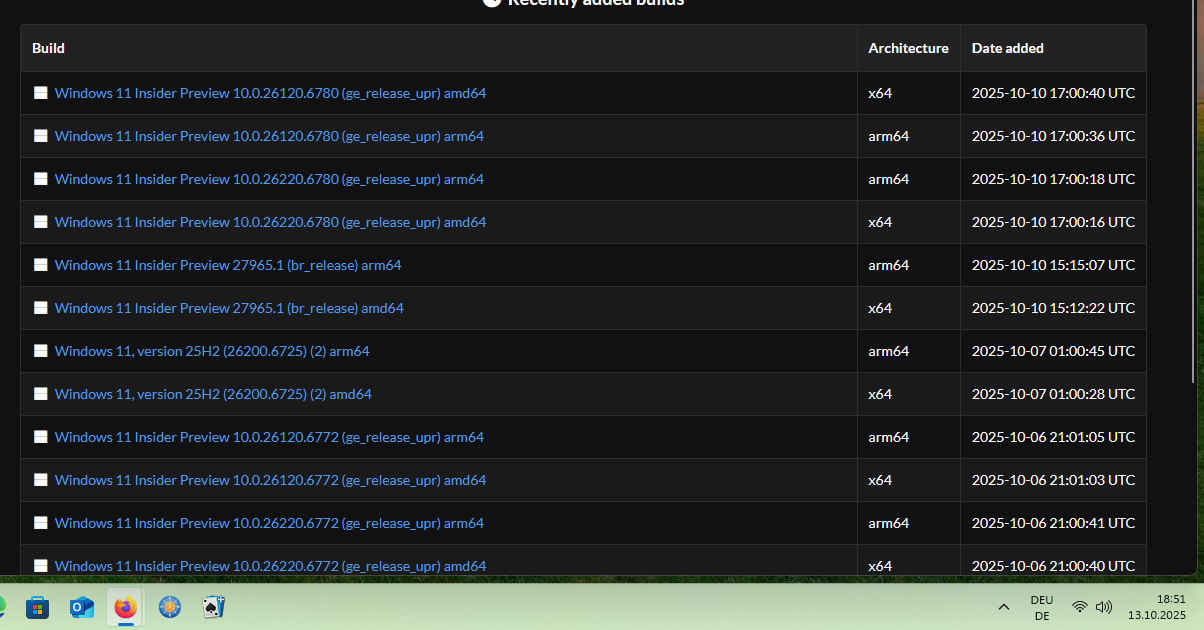1204x630 pixels.
Task: Open build 26220.6780 amd64 link
Action: (270, 222)
